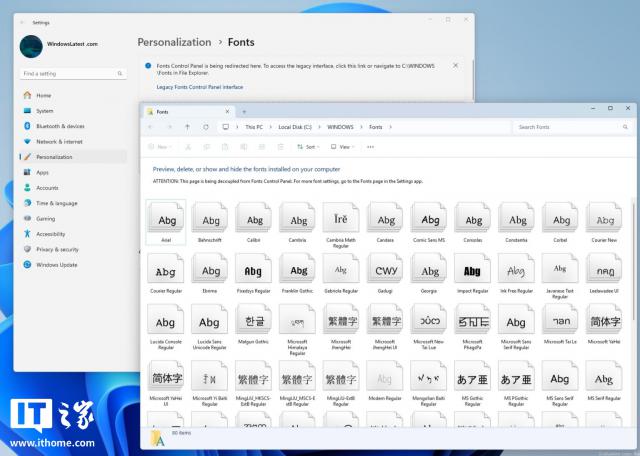Click the Fonts tab in File Explorer

[165, 112]
